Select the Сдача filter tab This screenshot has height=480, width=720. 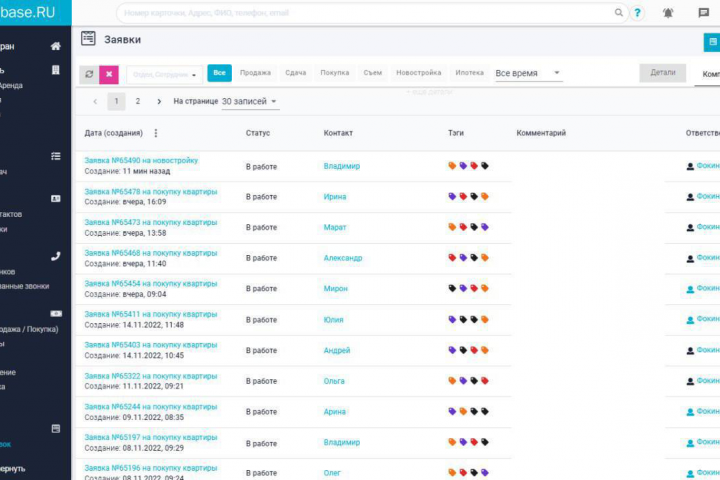click(296, 73)
